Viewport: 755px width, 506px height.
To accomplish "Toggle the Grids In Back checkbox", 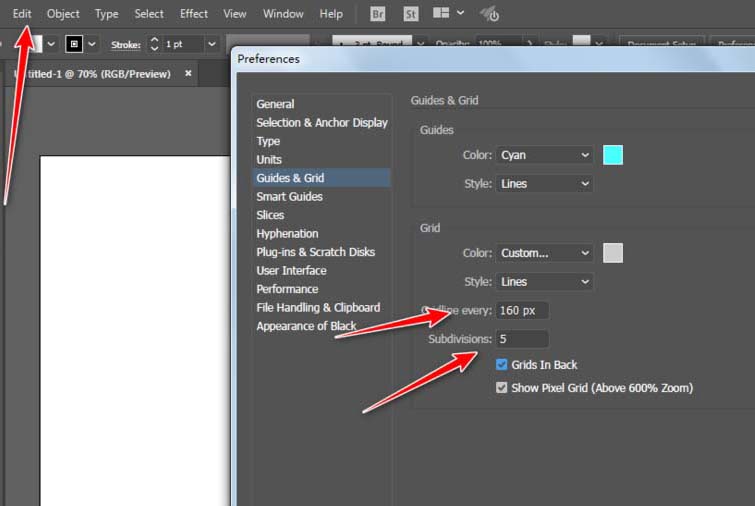I will pos(502,365).
